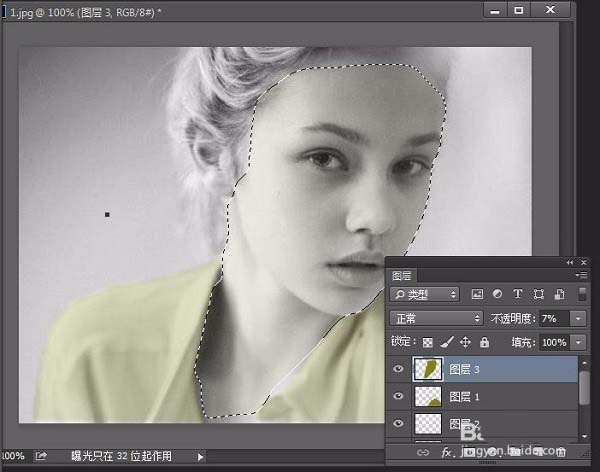Filter layers by shape icon
Image resolution: width=600 pixels, height=472 pixels.
pyautogui.click(x=539, y=294)
